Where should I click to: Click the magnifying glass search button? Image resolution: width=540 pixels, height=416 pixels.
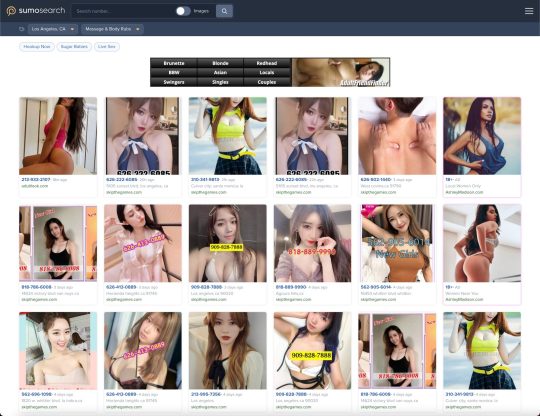[x=224, y=11]
